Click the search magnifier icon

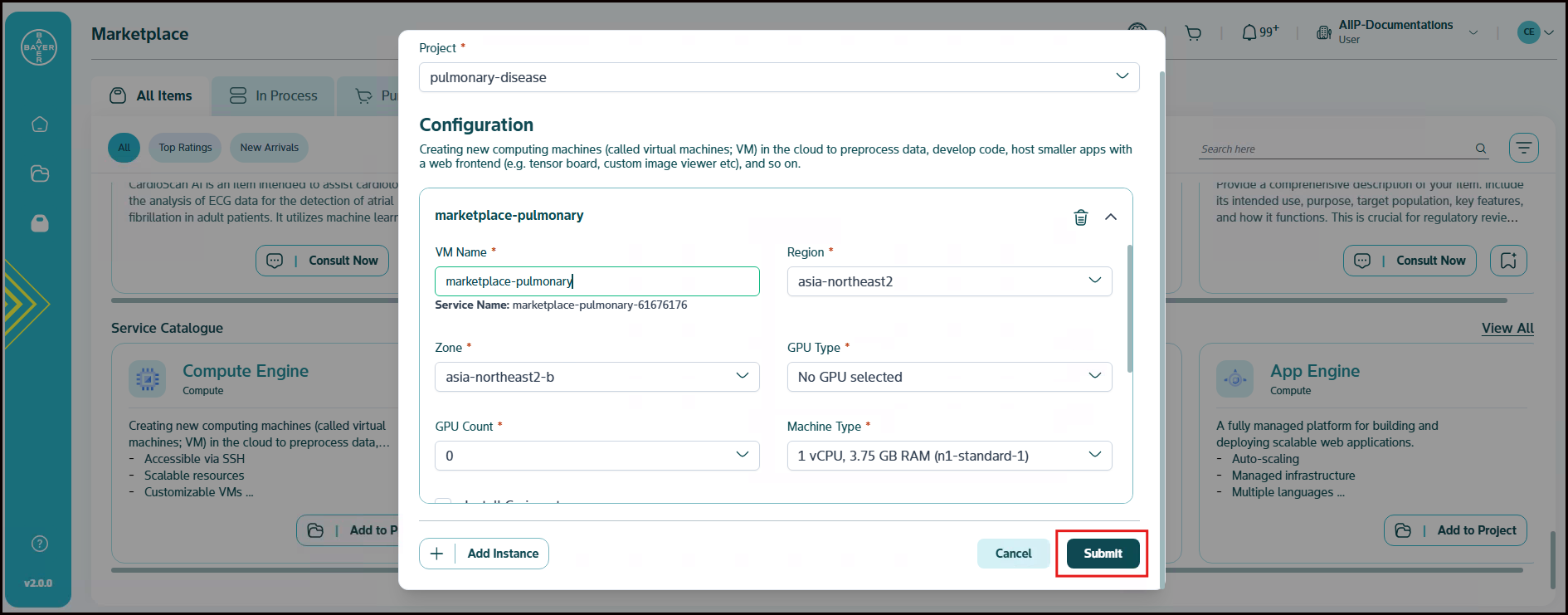1481,149
